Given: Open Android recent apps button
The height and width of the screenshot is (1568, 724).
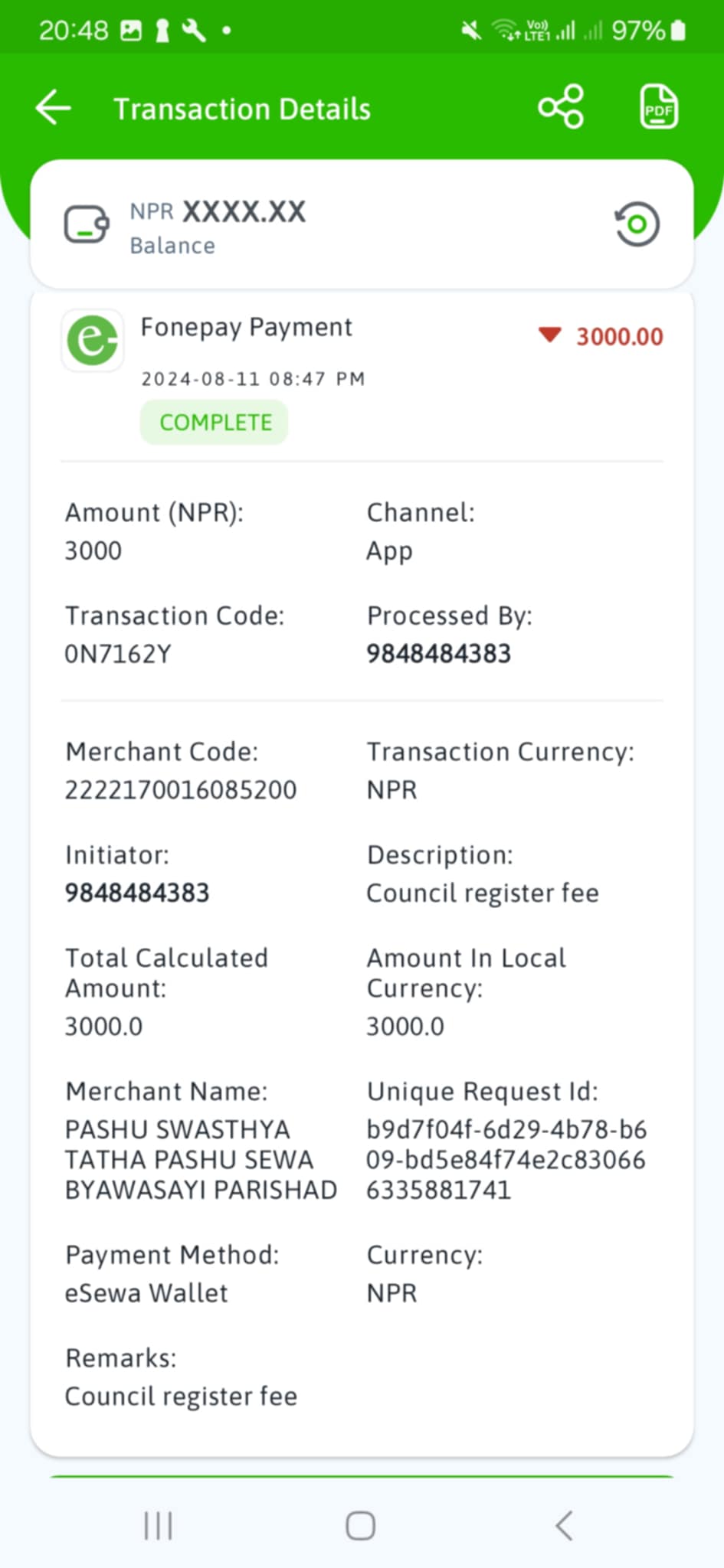Looking at the screenshot, I should click(158, 1525).
